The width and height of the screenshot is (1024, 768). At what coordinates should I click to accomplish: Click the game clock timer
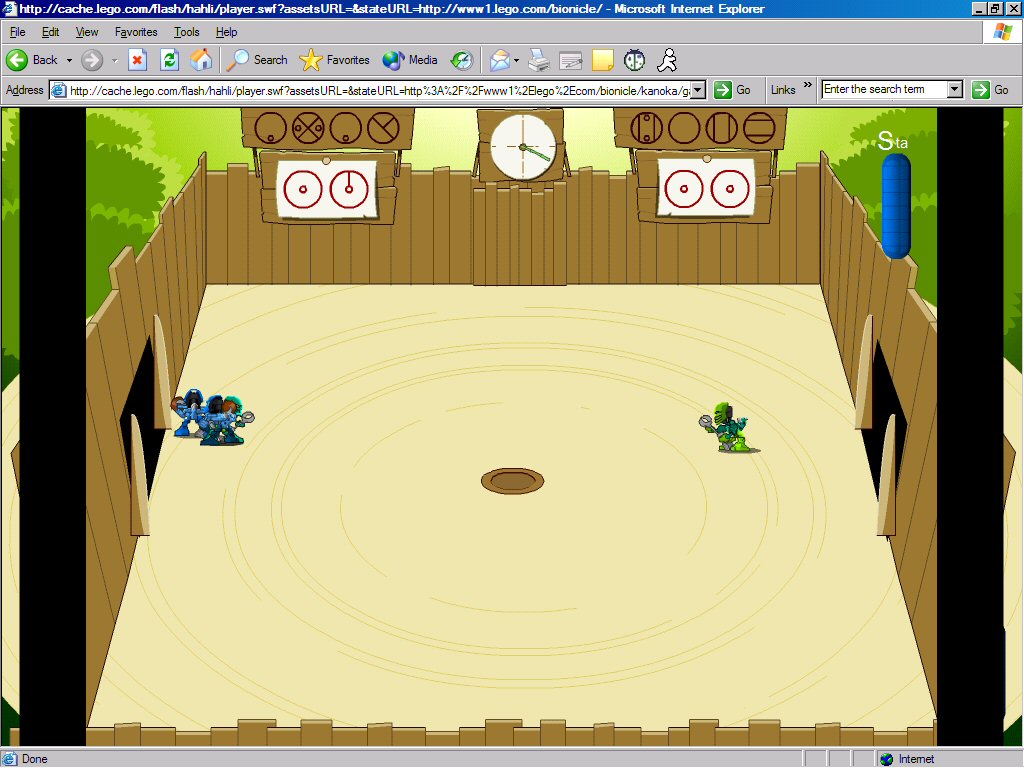point(523,148)
